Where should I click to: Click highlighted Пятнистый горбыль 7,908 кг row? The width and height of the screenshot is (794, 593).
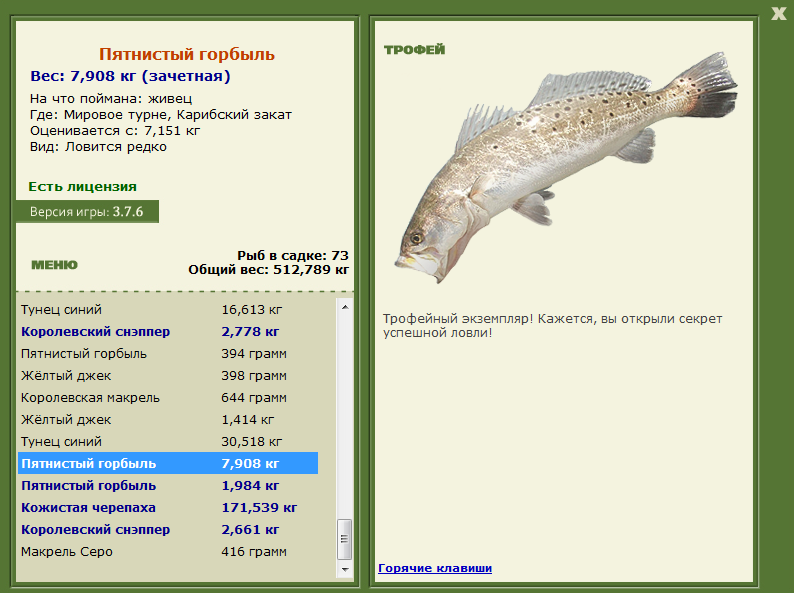tap(168, 463)
